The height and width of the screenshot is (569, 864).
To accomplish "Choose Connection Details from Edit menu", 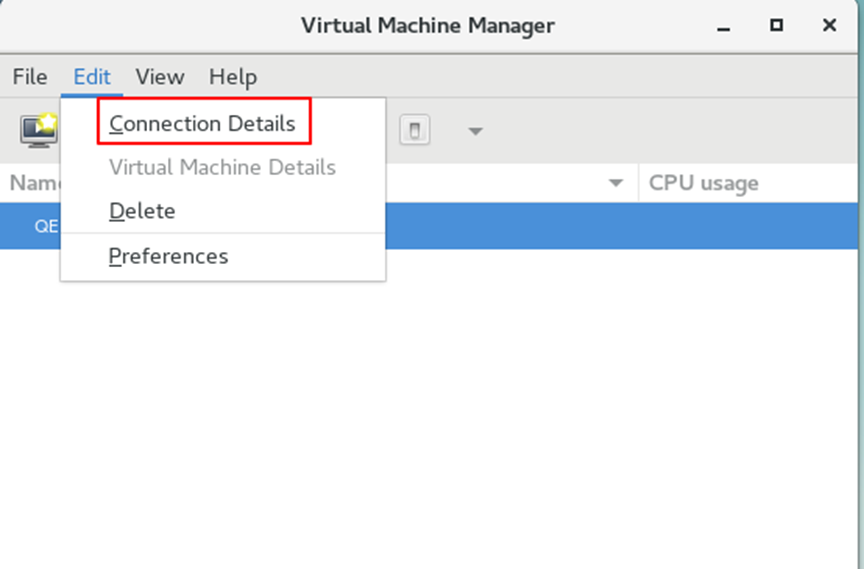I will pos(203,124).
